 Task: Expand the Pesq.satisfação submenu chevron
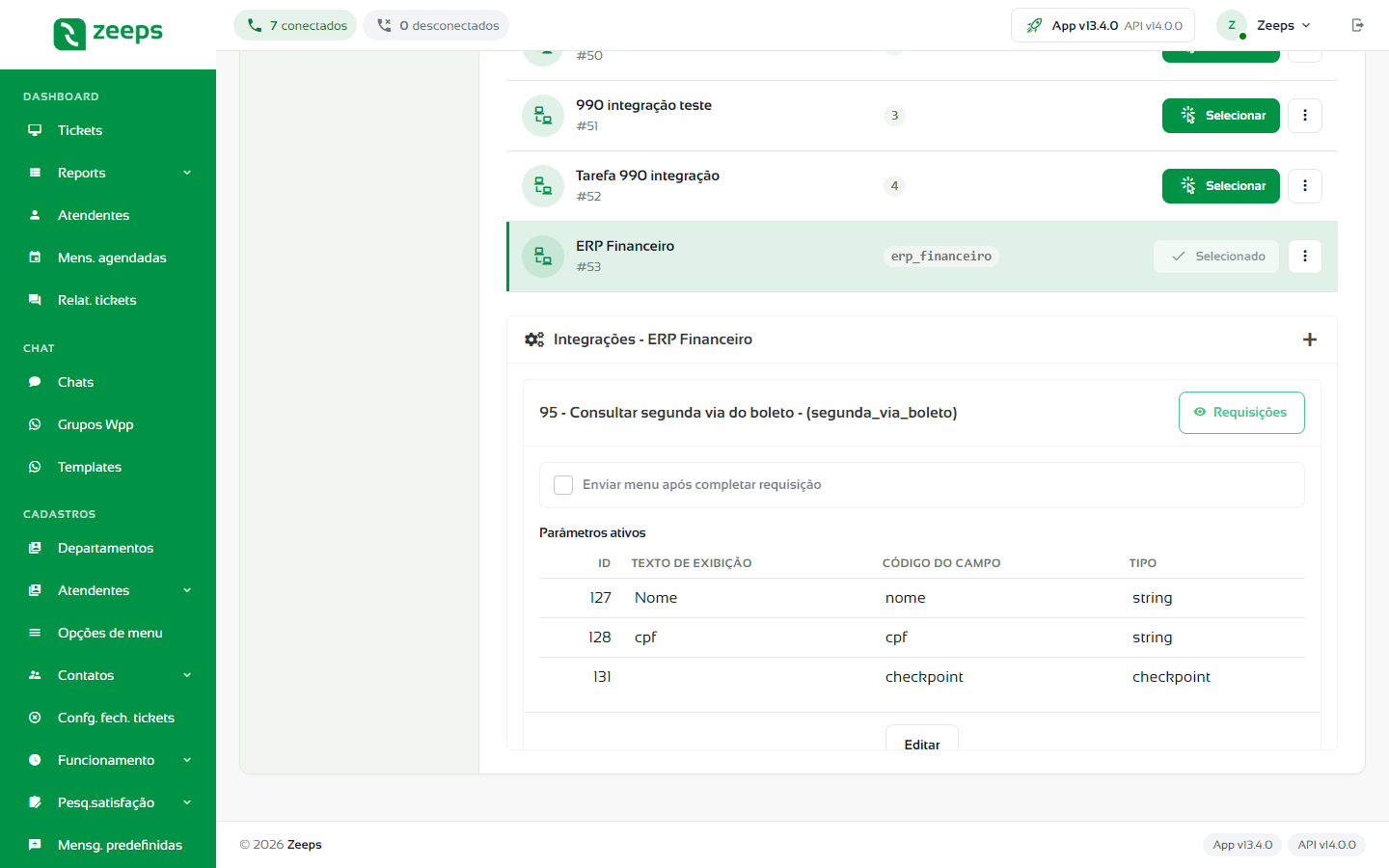187,802
